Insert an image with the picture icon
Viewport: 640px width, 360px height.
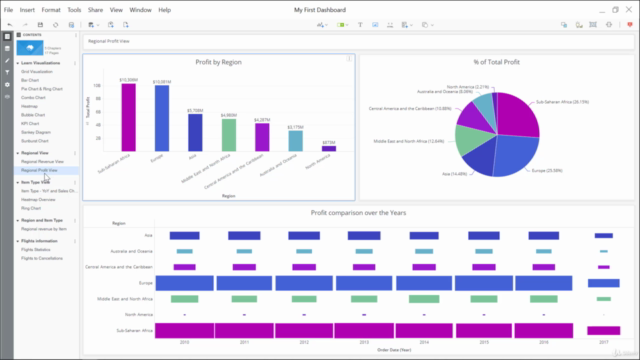[375, 25]
